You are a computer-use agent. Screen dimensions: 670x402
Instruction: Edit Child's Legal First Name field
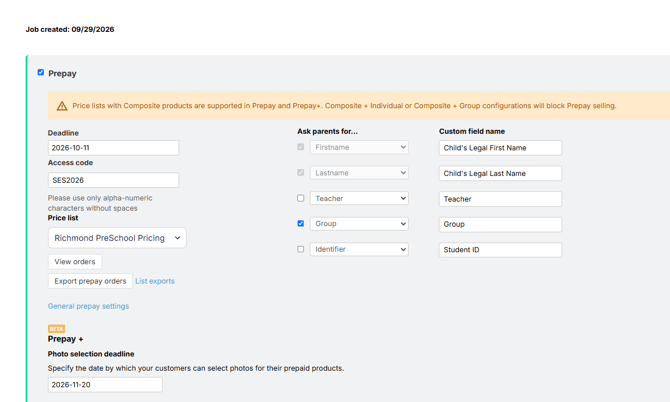pyautogui.click(x=500, y=148)
